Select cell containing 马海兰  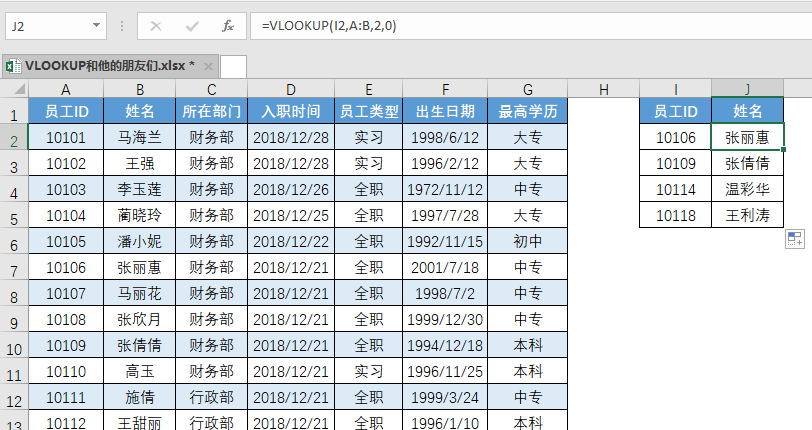click(x=140, y=137)
